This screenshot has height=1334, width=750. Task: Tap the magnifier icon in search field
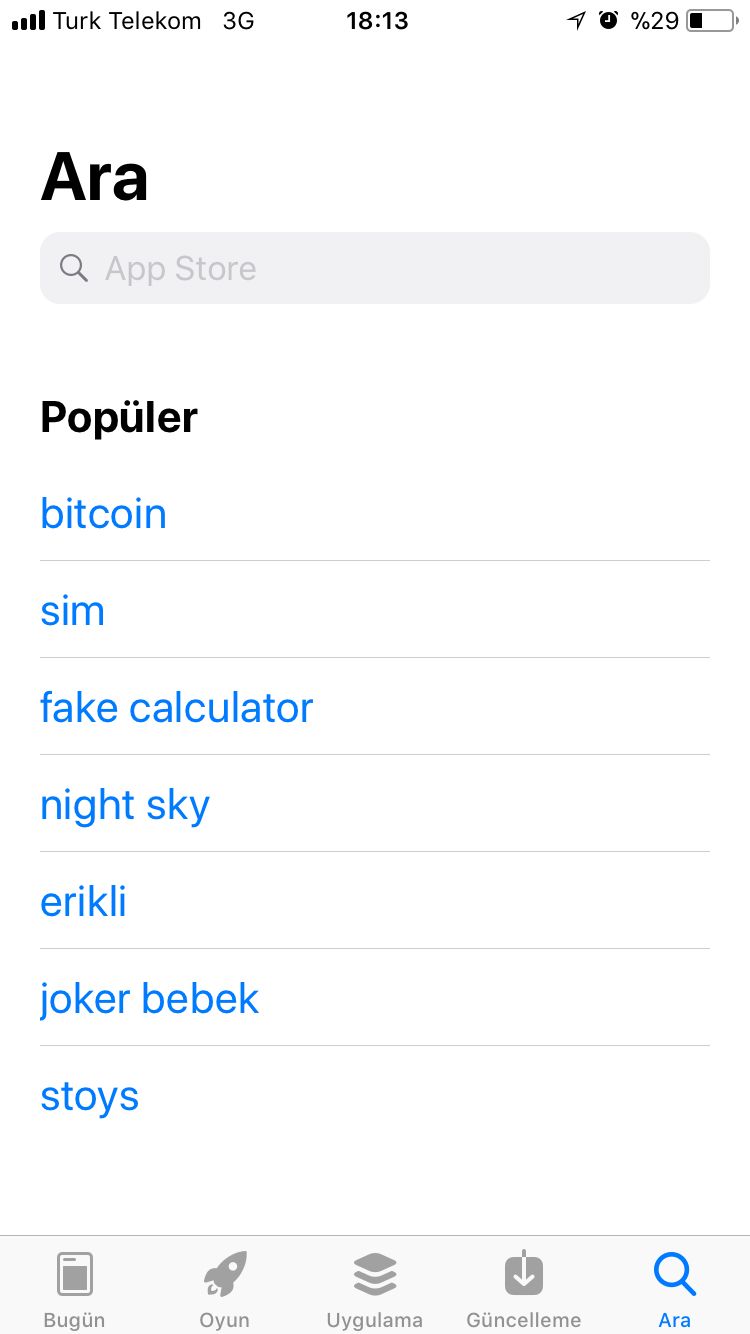[x=74, y=268]
